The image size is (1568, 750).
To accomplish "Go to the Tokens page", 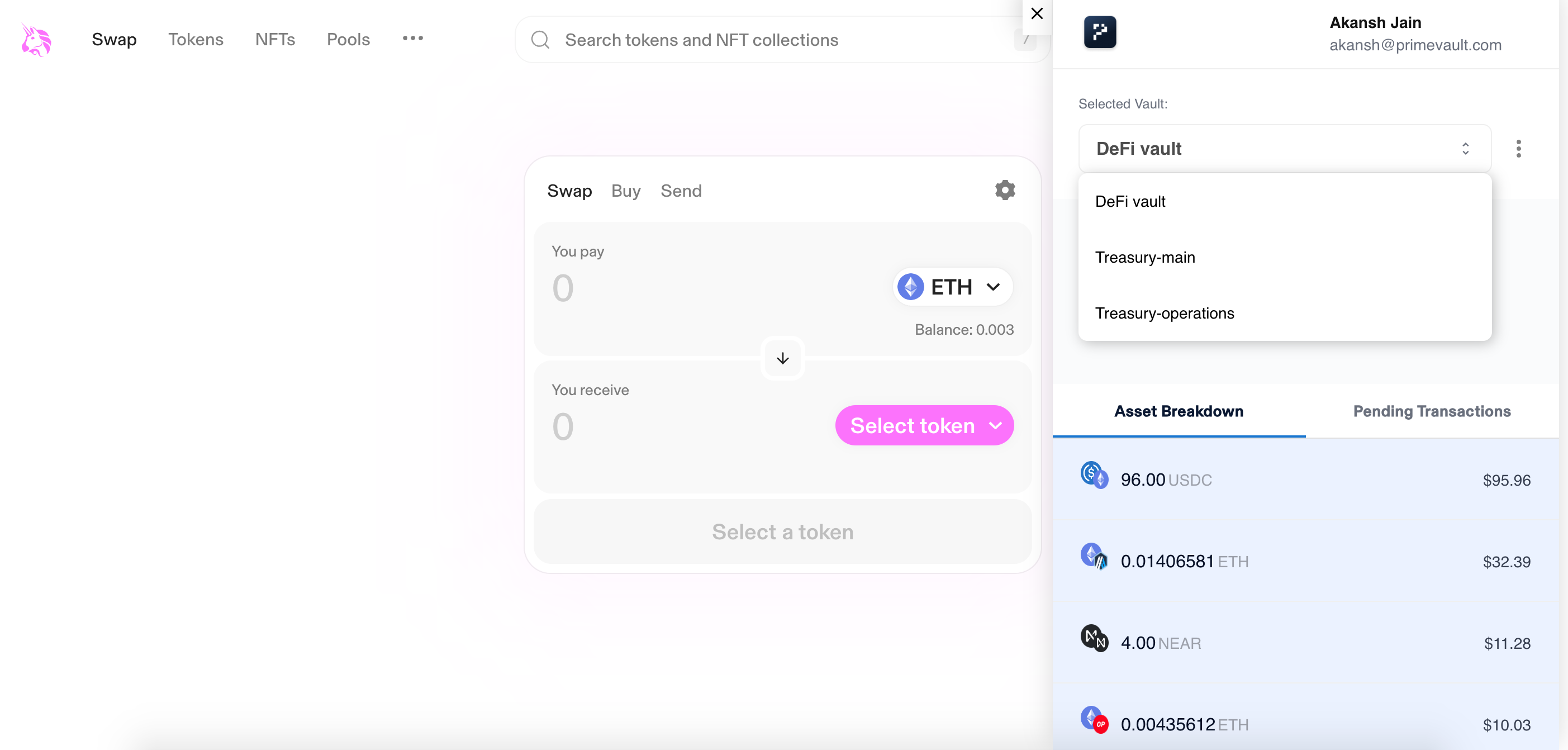I will 196,40.
